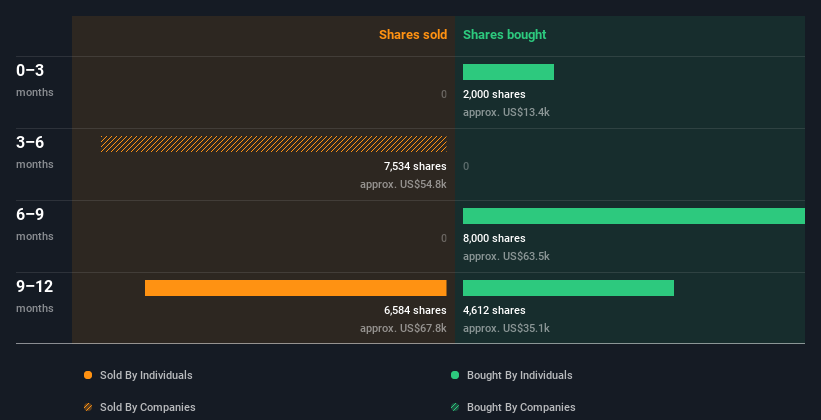Click the 9–12 months orange sold bar

296,288
